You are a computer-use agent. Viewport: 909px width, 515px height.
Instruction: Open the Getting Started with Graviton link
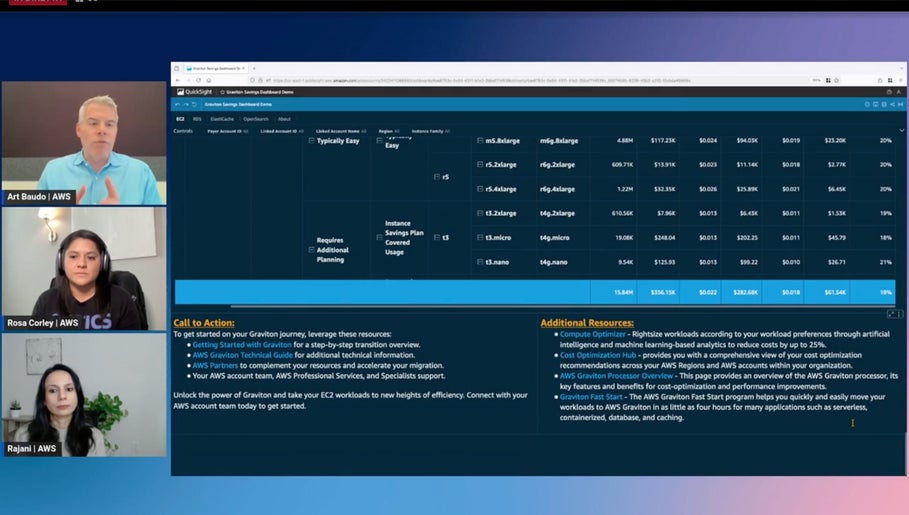(242, 344)
